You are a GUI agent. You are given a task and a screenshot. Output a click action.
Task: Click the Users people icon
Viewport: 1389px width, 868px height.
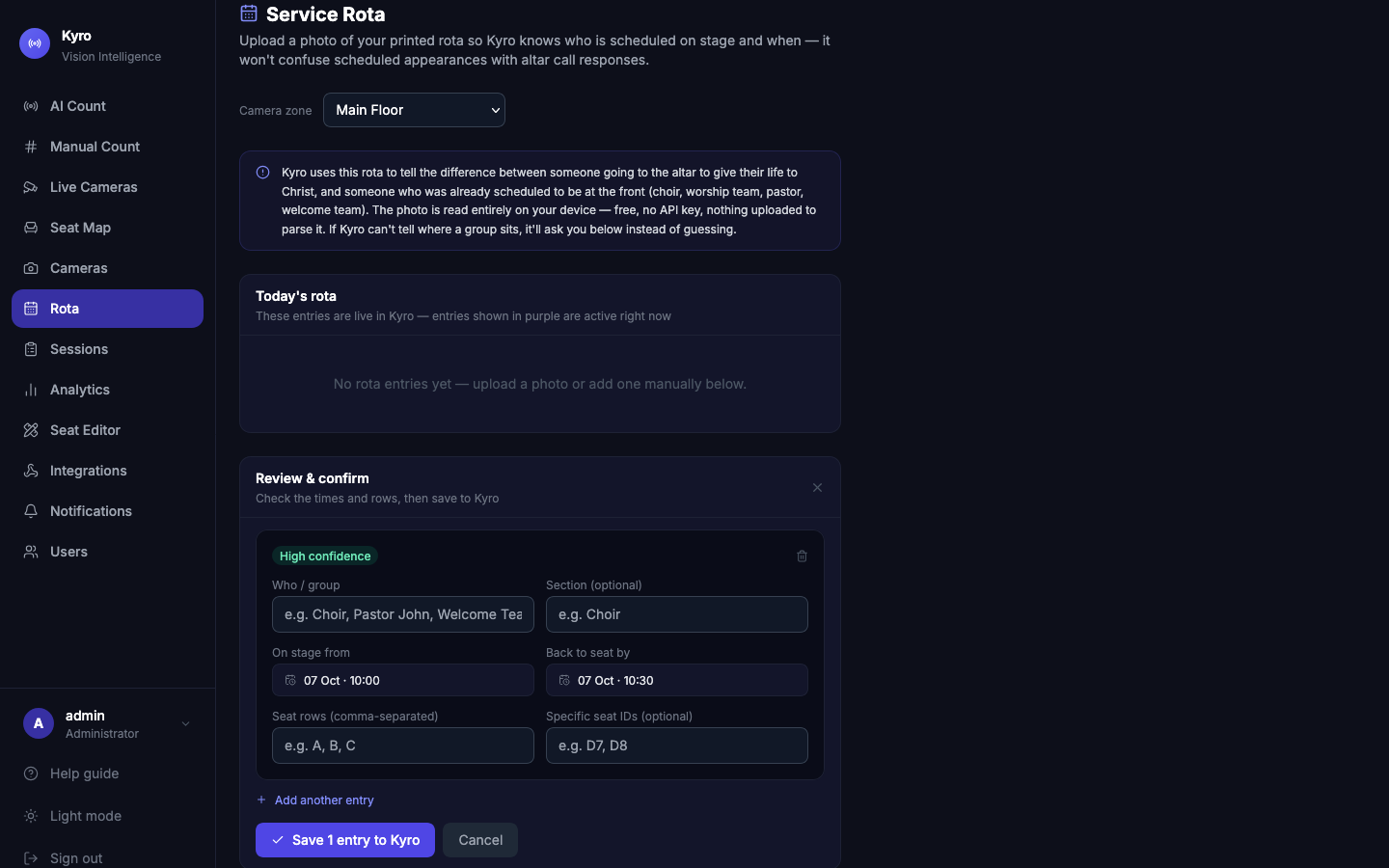(x=31, y=552)
